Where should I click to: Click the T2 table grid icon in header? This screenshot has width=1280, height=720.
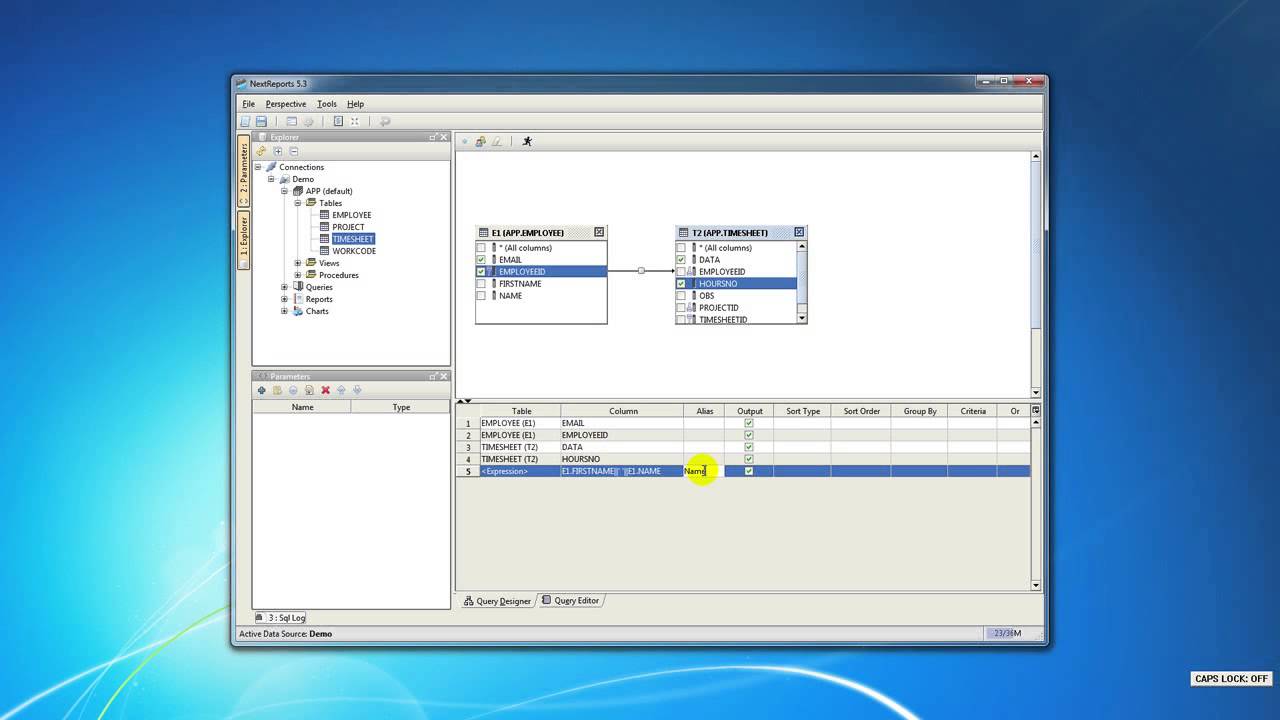click(684, 232)
